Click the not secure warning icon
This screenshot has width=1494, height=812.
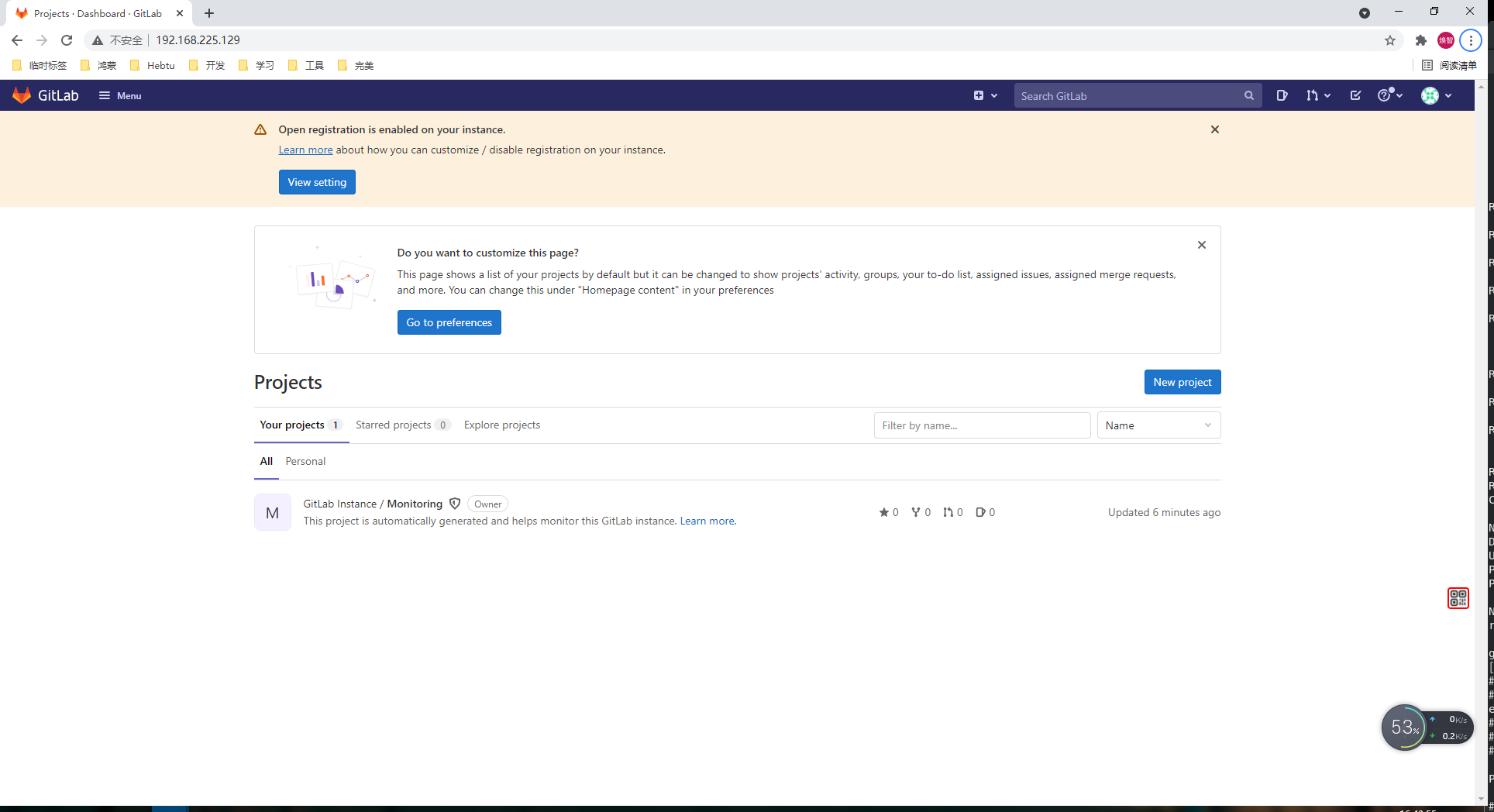(98, 40)
